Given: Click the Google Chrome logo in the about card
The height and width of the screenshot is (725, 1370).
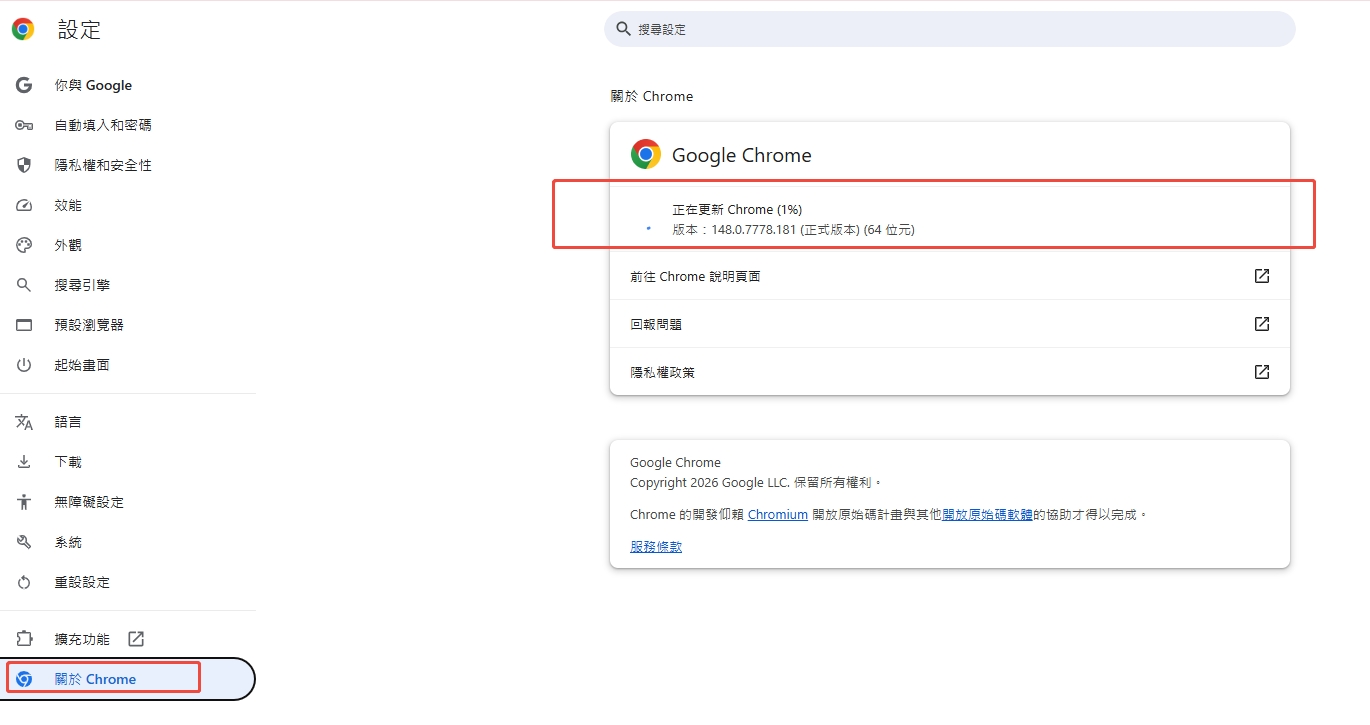Looking at the screenshot, I should (x=646, y=154).
